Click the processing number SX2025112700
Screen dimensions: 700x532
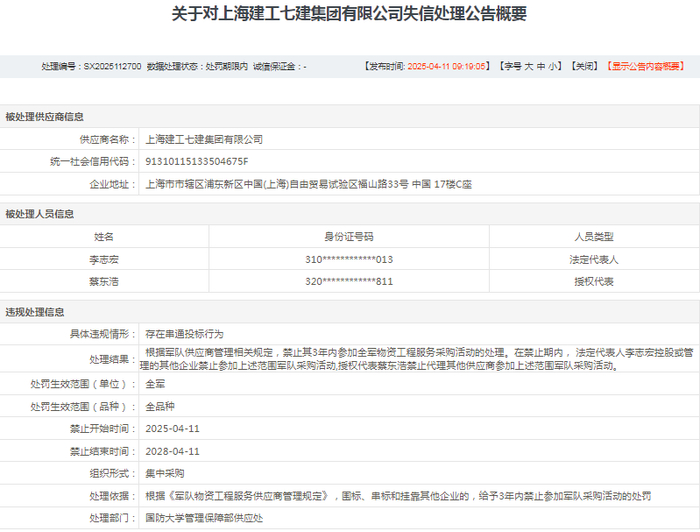112,66
